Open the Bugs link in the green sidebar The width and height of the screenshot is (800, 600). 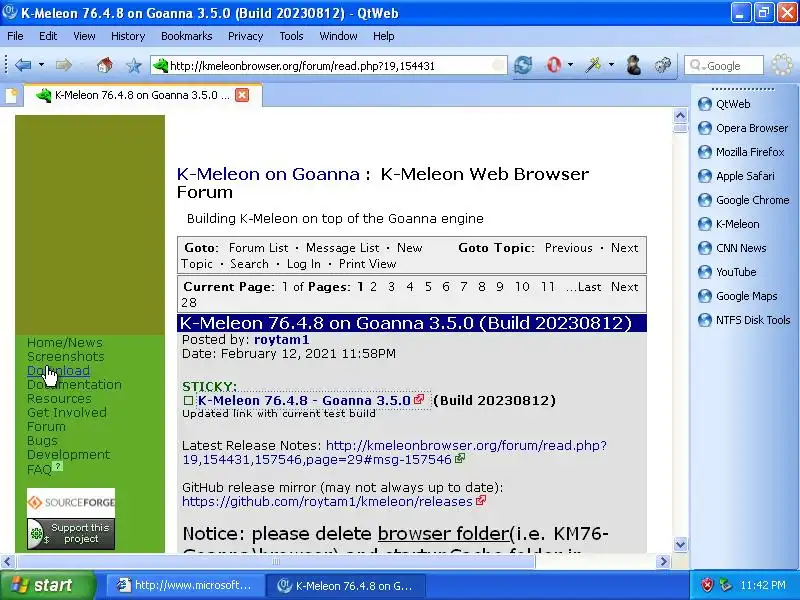click(42, 440)
